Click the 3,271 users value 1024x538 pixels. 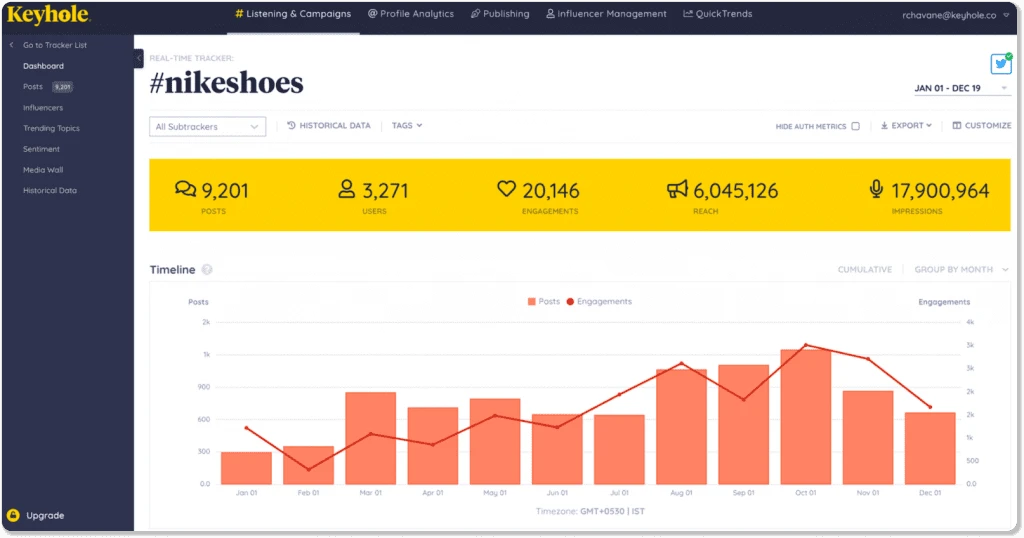385,191
